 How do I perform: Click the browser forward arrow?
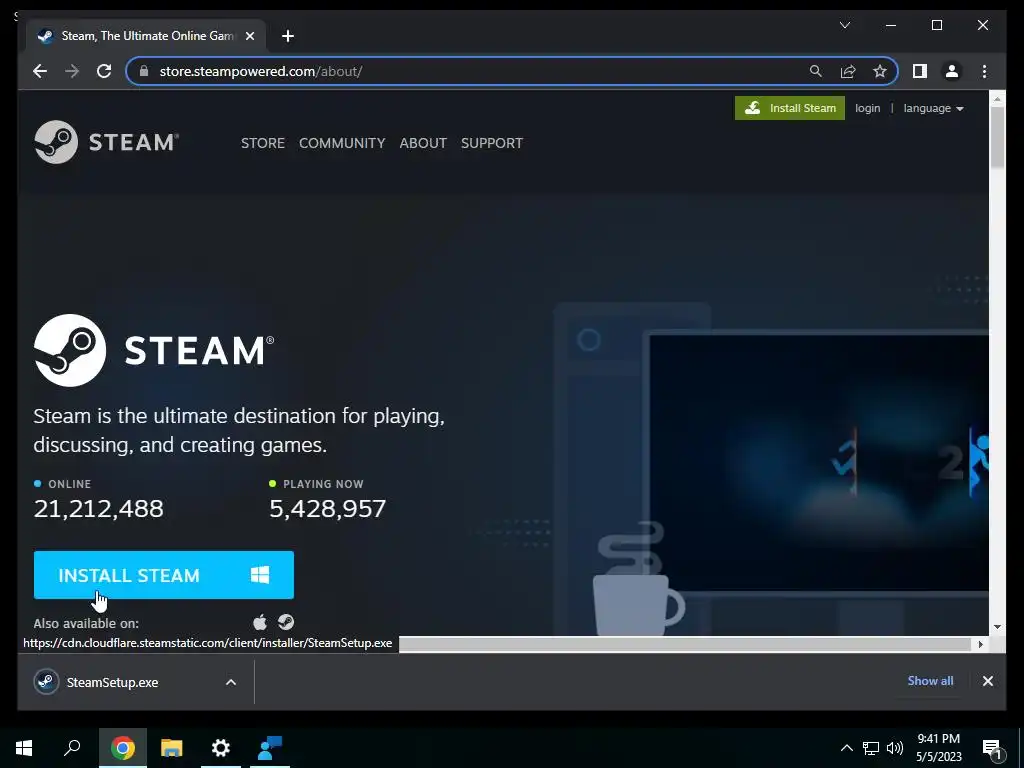point(72,71)
